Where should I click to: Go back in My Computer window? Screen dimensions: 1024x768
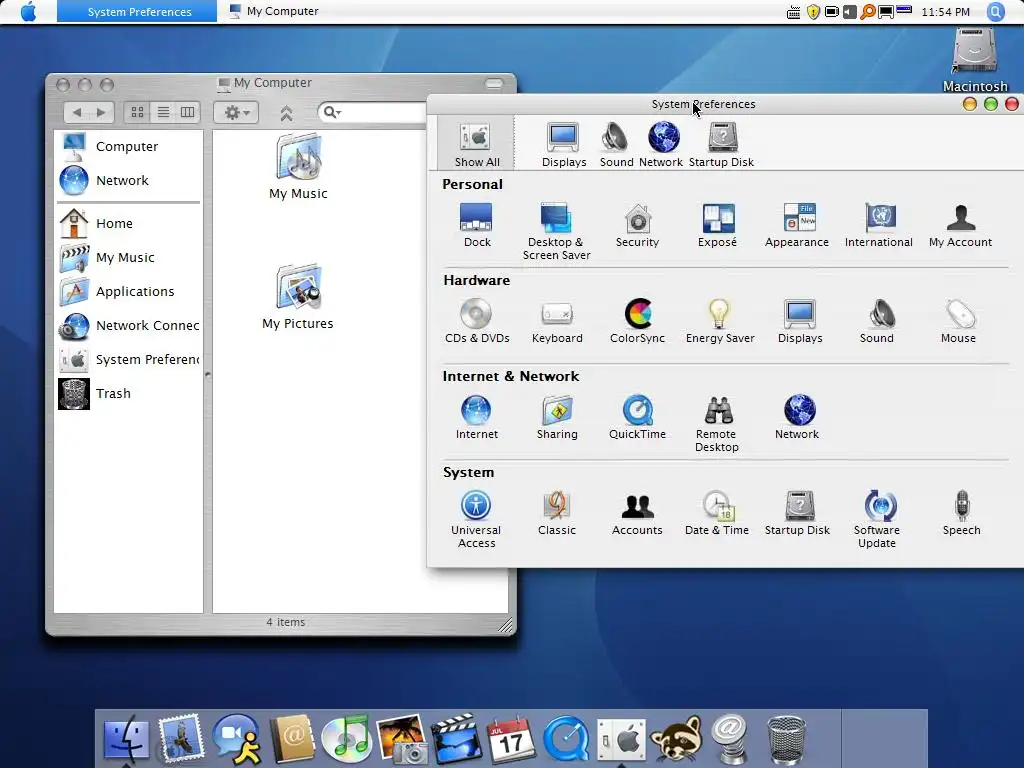pyautogui.click(x=76, y=112)
